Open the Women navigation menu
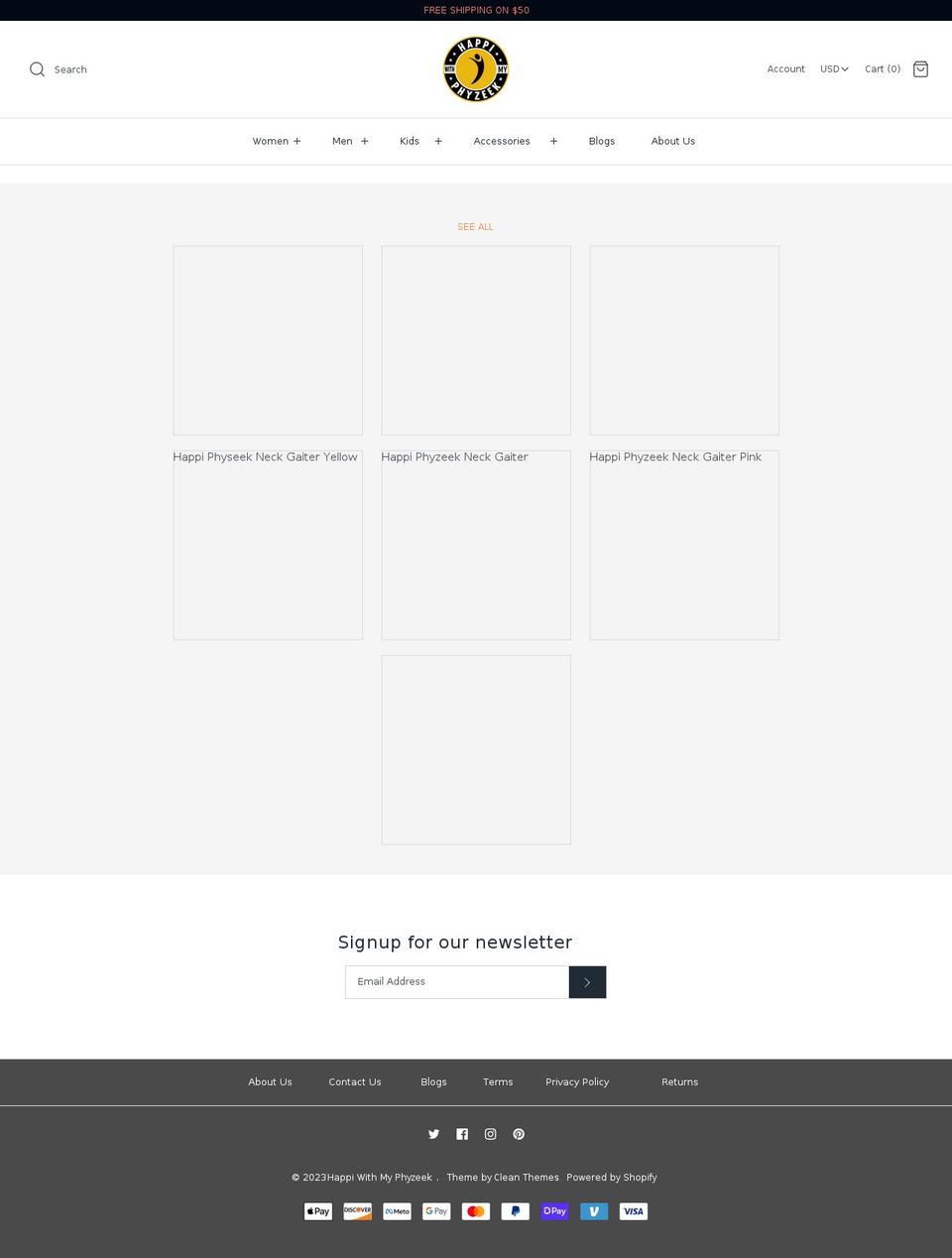 (x=271, y=141)
